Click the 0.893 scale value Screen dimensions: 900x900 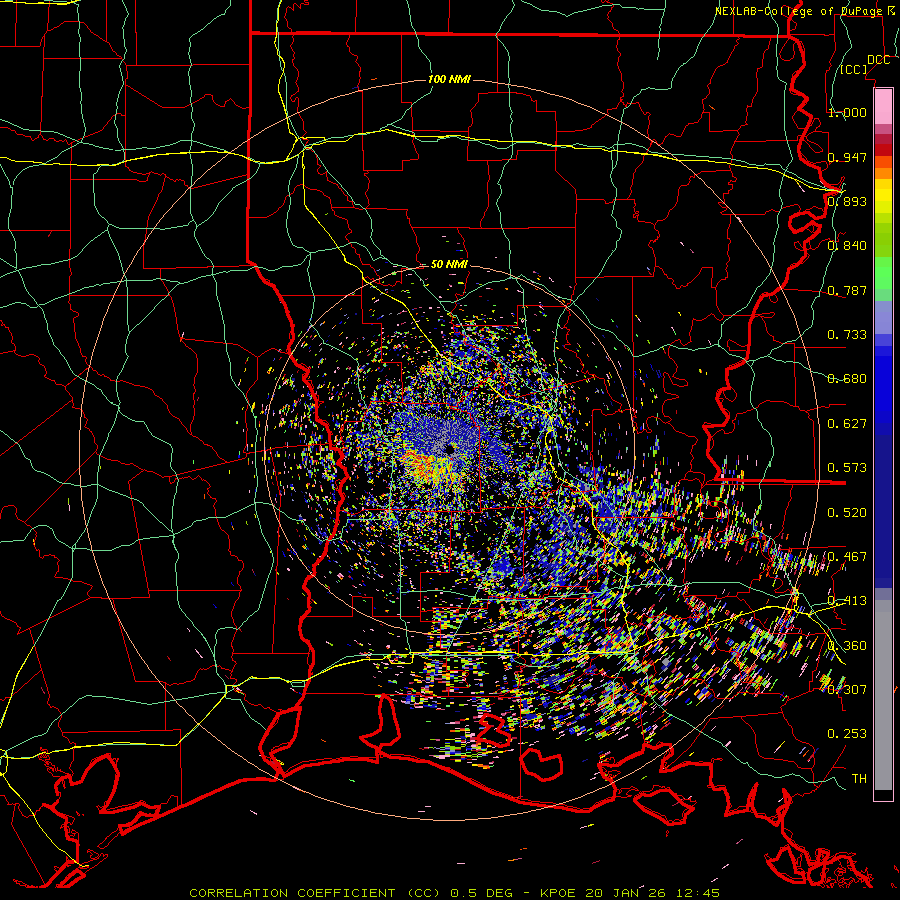tap(847, 201)
